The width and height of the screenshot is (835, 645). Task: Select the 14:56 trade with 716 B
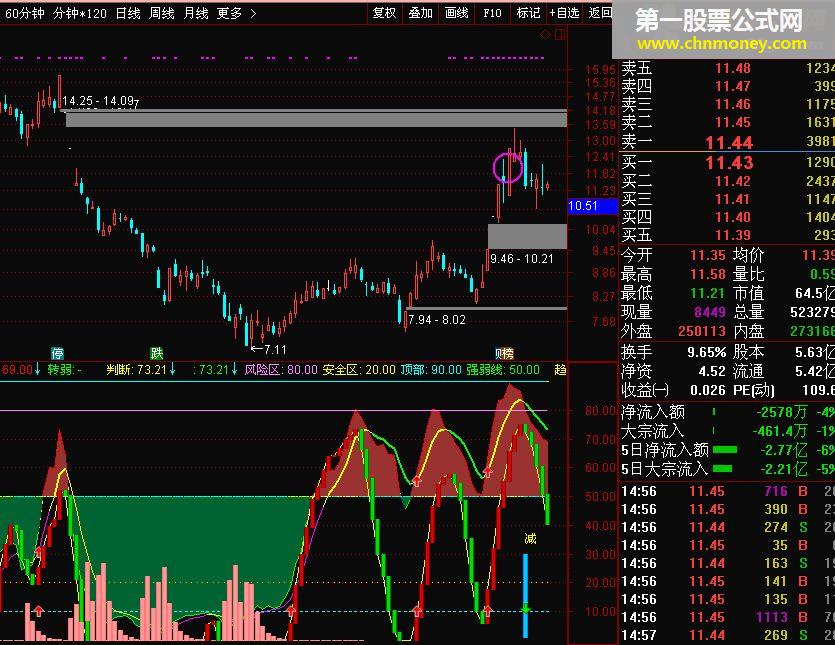726,491
